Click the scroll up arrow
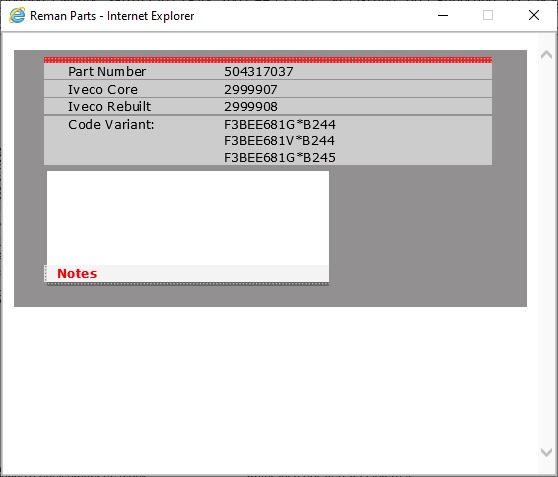 [546, 54]
